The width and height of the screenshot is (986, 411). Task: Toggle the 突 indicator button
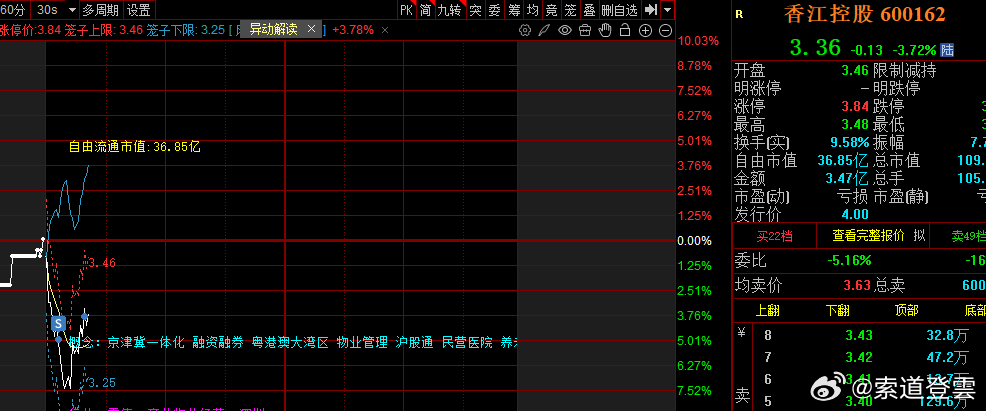[475, 10]
